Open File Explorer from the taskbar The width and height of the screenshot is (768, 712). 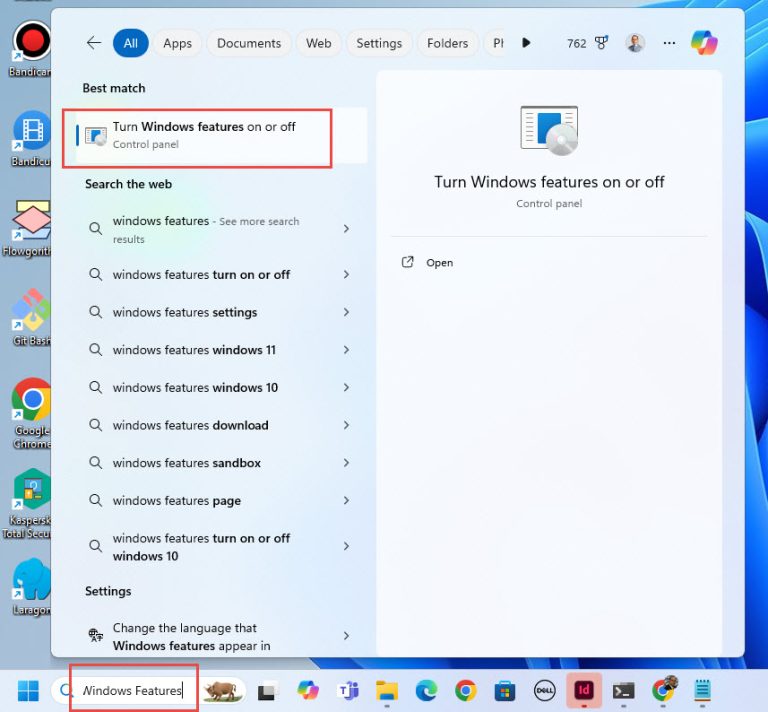(x=387, y=690)
